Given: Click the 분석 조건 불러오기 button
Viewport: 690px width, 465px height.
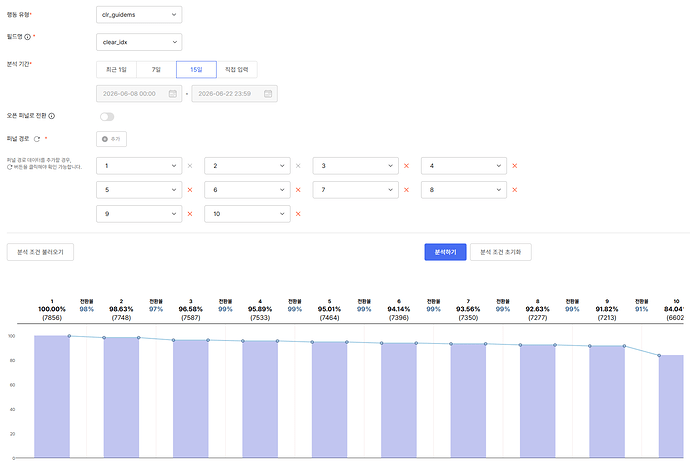Looking at the screenshot, I should coord(40,252).
